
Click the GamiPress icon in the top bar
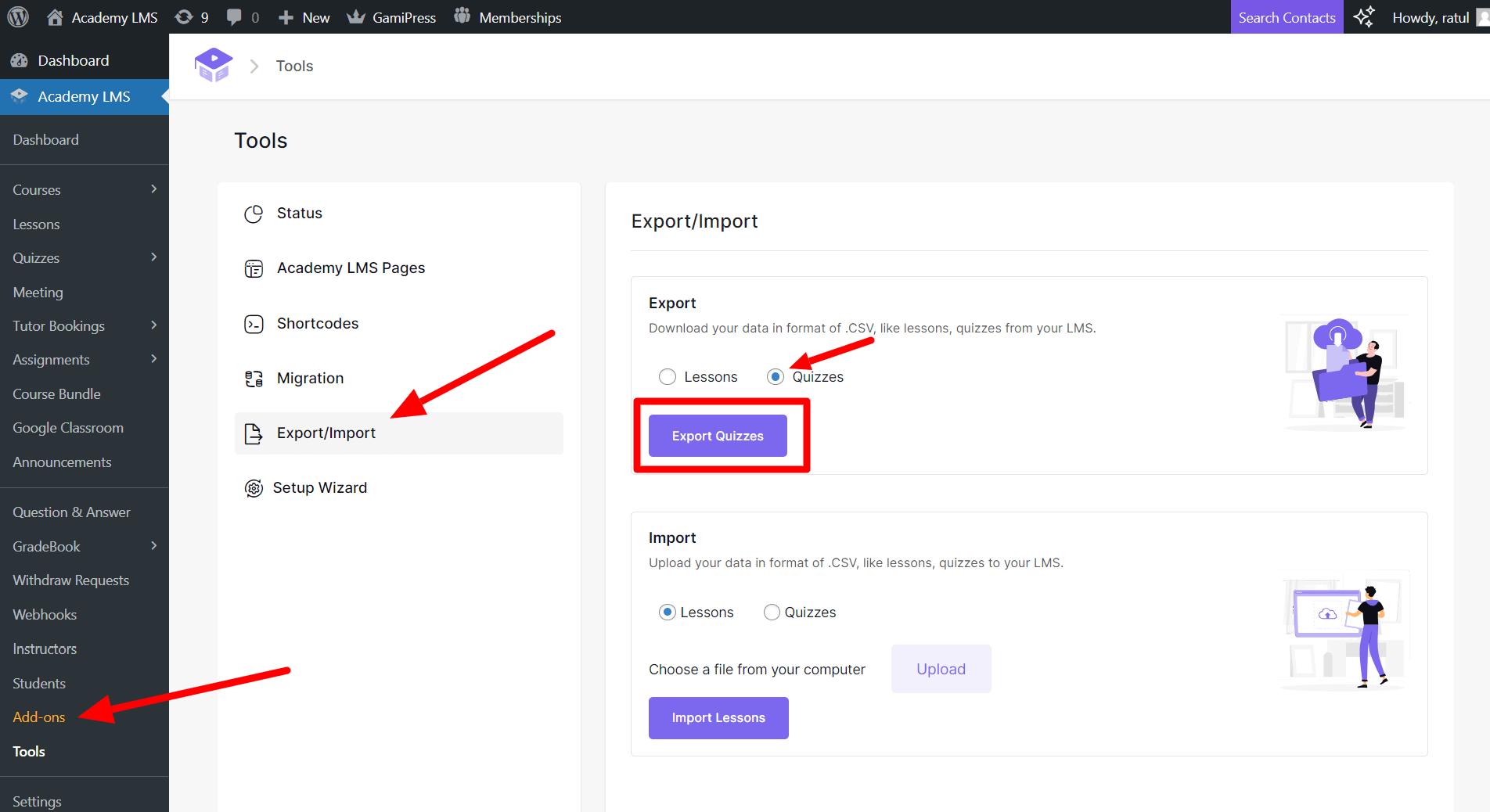click(358, 16)
